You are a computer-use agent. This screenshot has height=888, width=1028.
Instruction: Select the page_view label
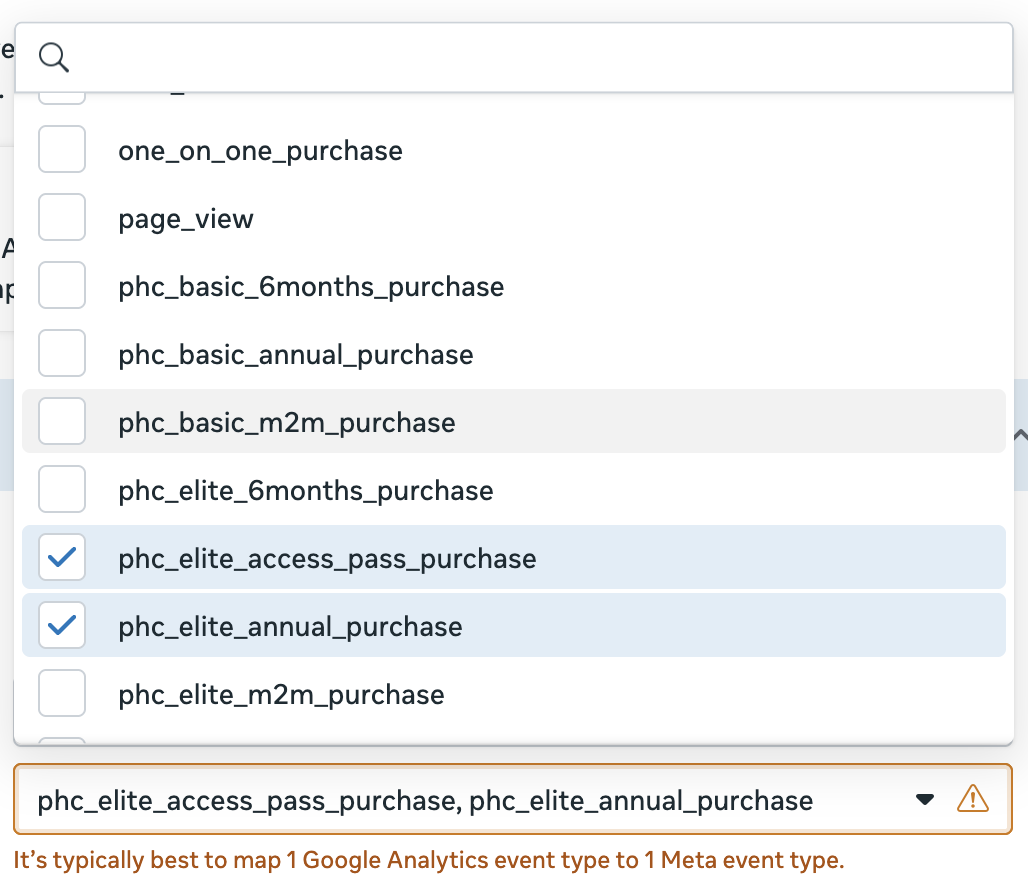186,219
